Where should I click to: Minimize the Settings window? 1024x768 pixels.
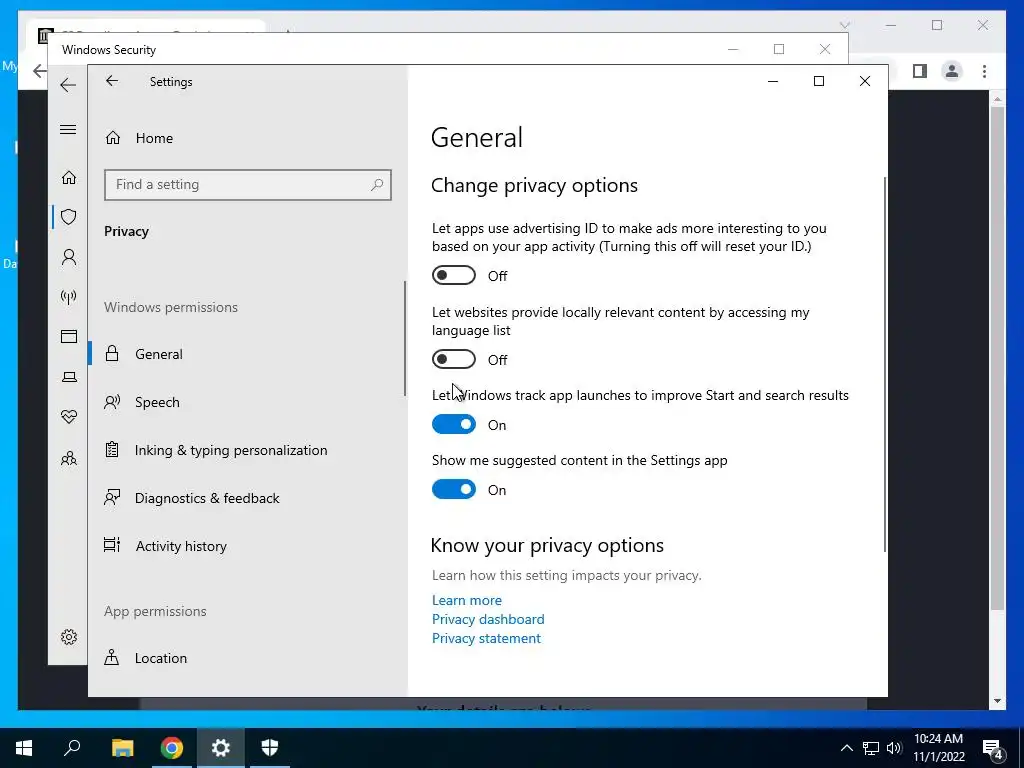773,81
